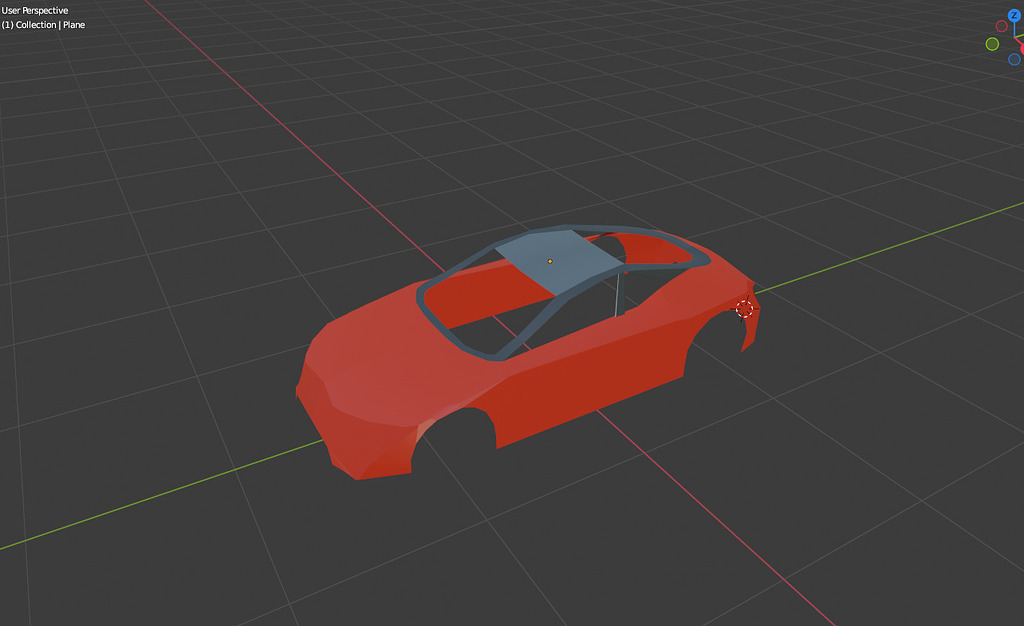The width and height of the screenshot is (1024, 626).
Task: Click the Z axis on the navigation gizmo
Action: coord(1014,15)
